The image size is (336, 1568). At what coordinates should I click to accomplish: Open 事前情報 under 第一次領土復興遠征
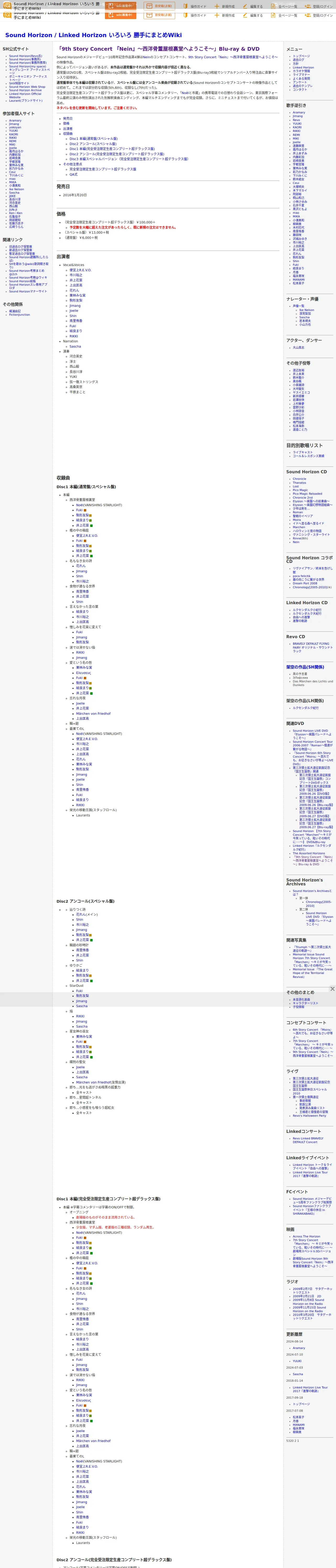click(305, 1100)
